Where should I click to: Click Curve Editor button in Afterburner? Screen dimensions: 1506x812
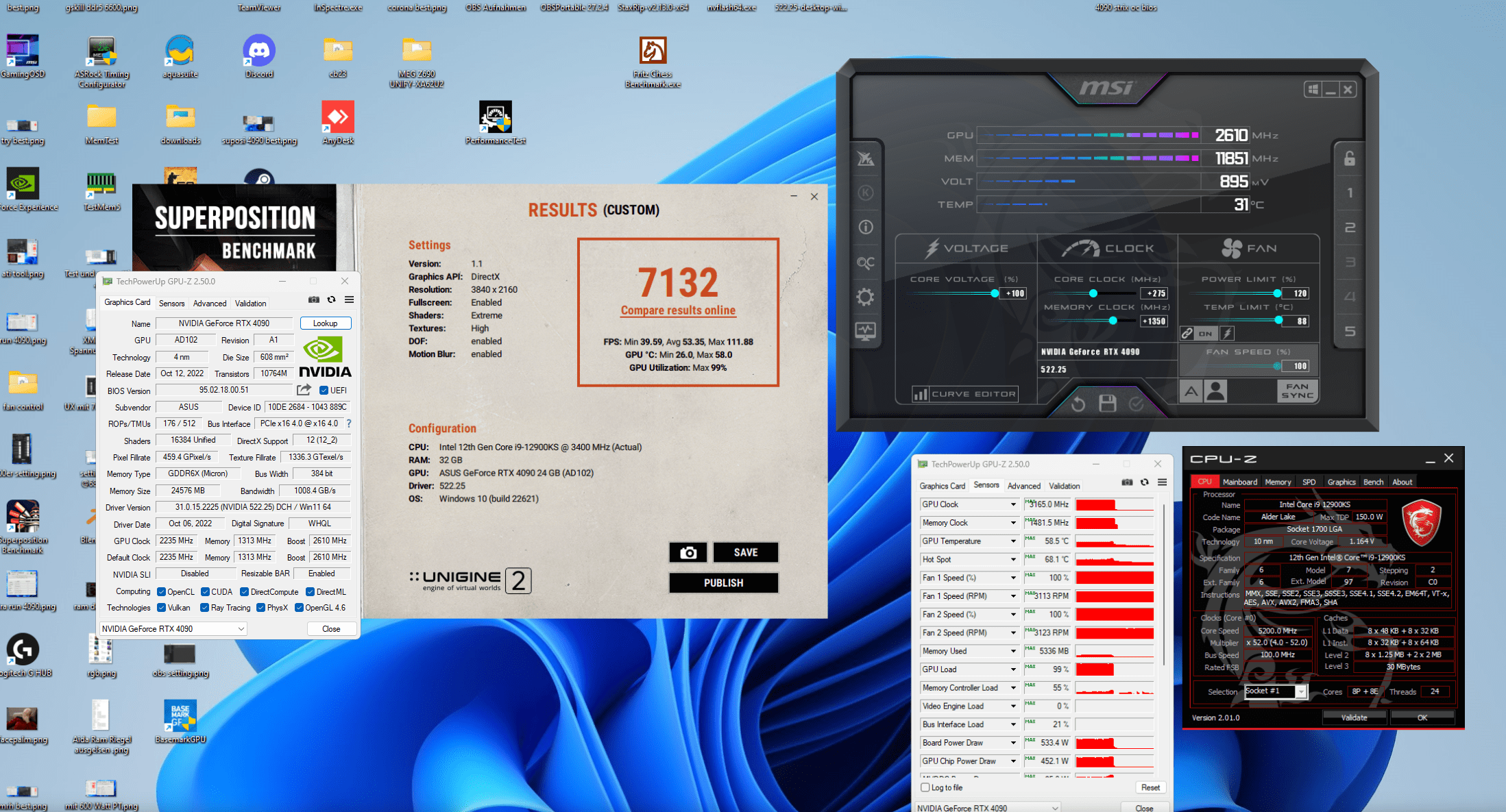[x=964, y=394]
